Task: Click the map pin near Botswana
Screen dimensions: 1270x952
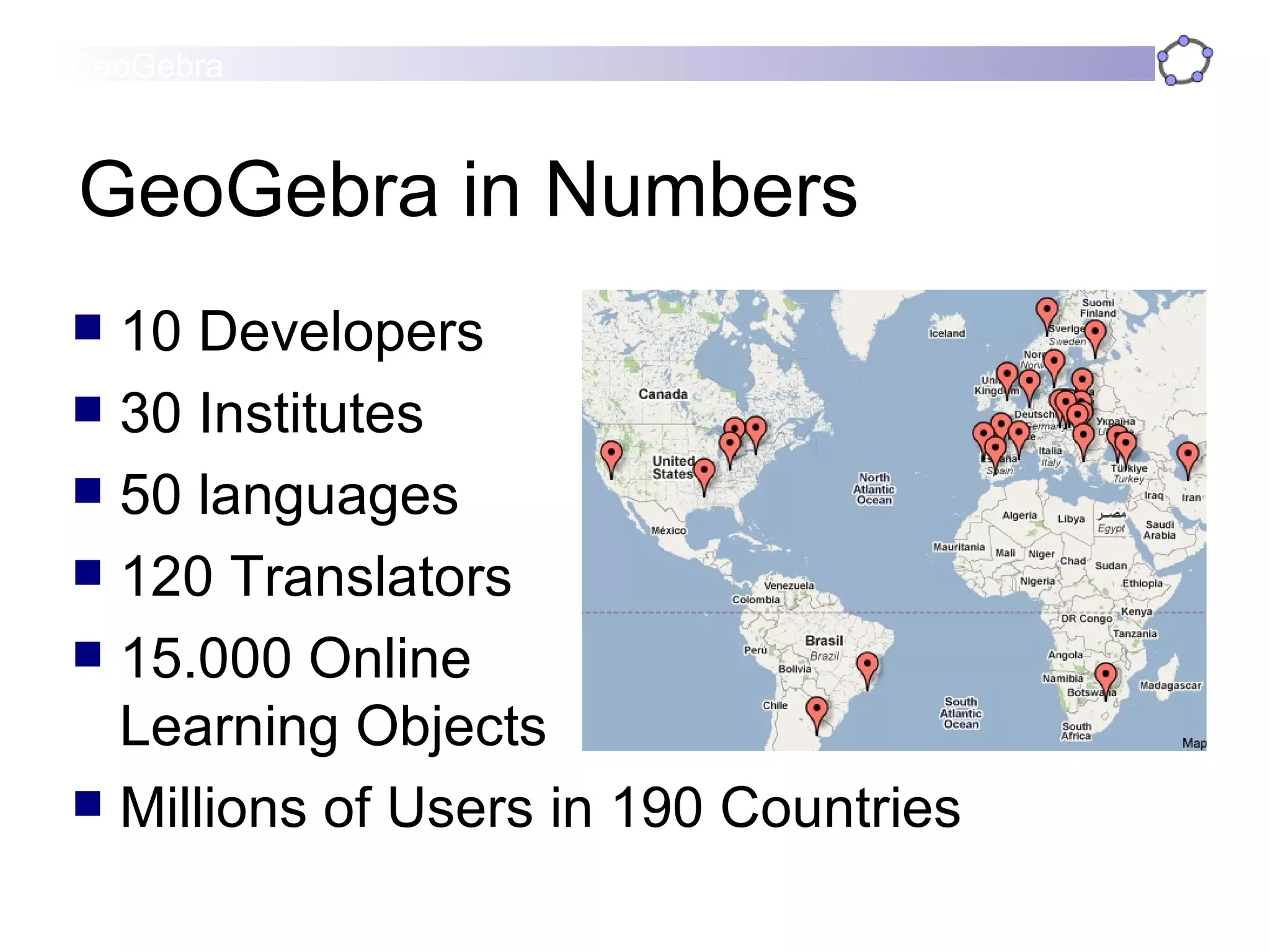Action: pos(1106,682)
